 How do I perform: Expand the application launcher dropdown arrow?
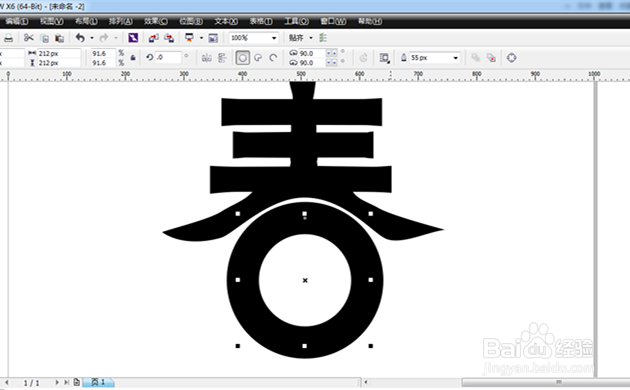click(x=201, y=38)
